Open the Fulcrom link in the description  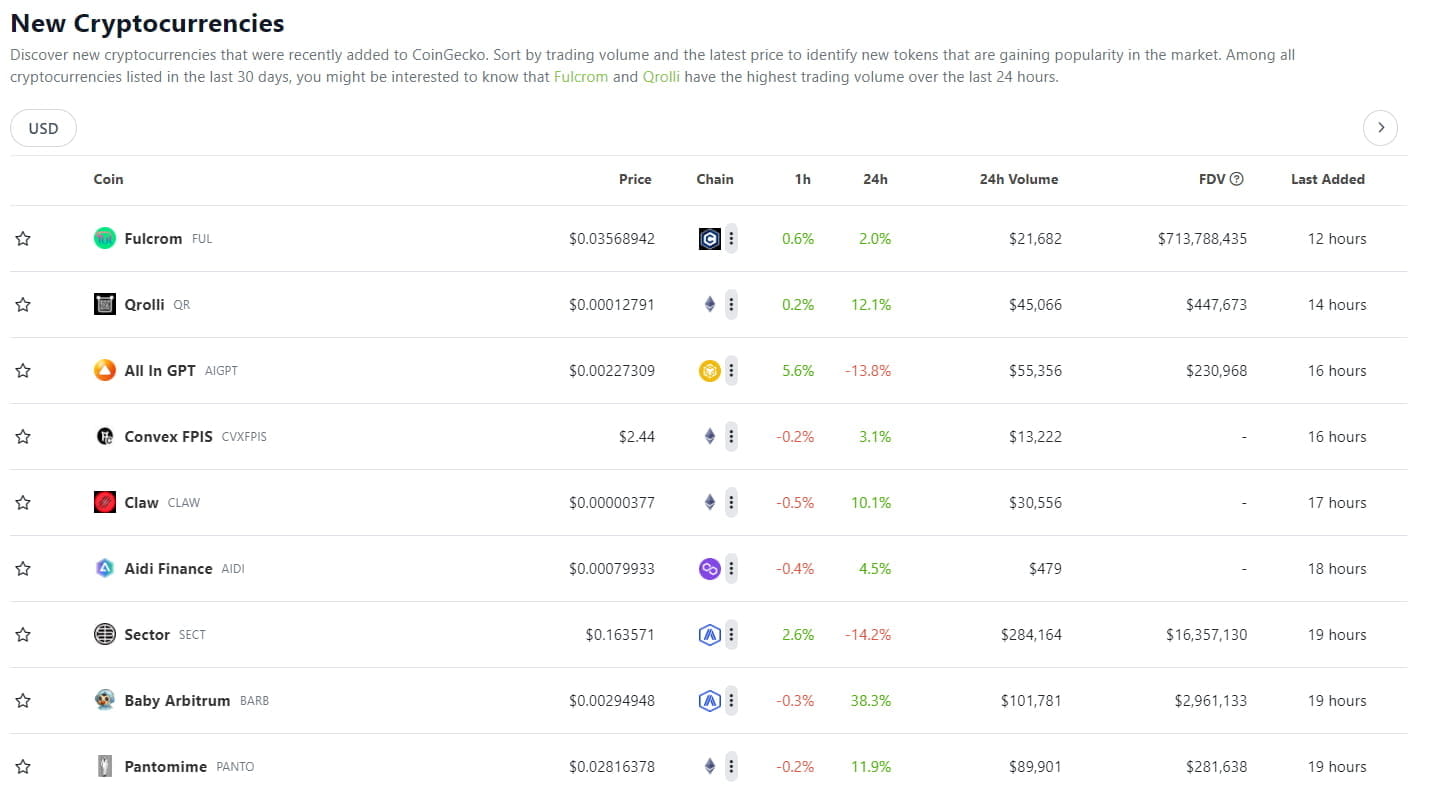(580, 76)
